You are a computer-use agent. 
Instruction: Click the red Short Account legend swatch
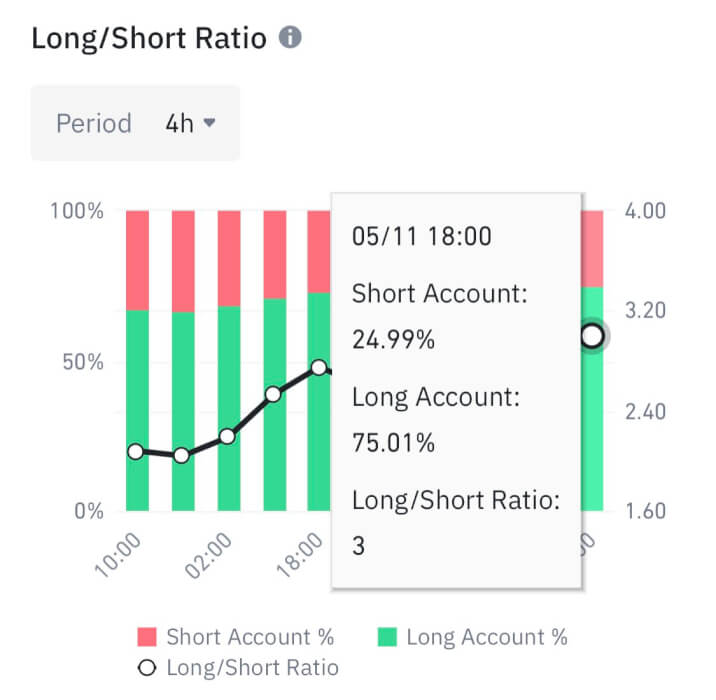[x=148, y=637]
